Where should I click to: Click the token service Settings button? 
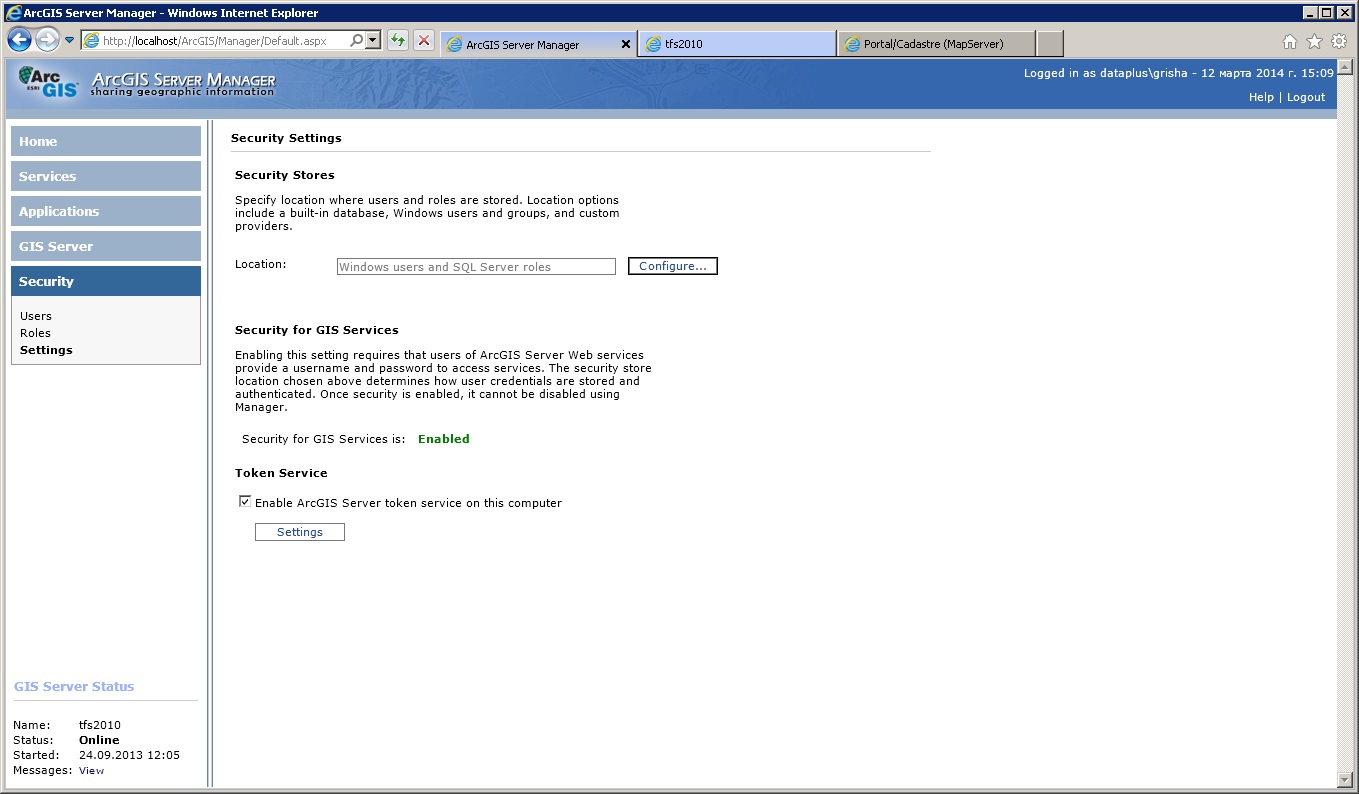coord(300,532)
